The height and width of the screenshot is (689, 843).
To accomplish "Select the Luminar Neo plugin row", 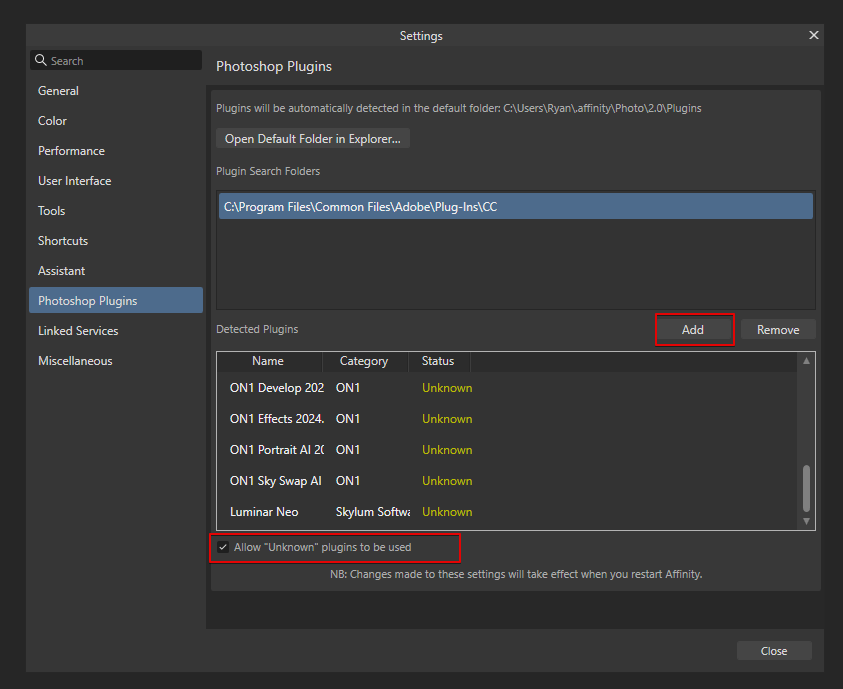I will pos(507,512).
